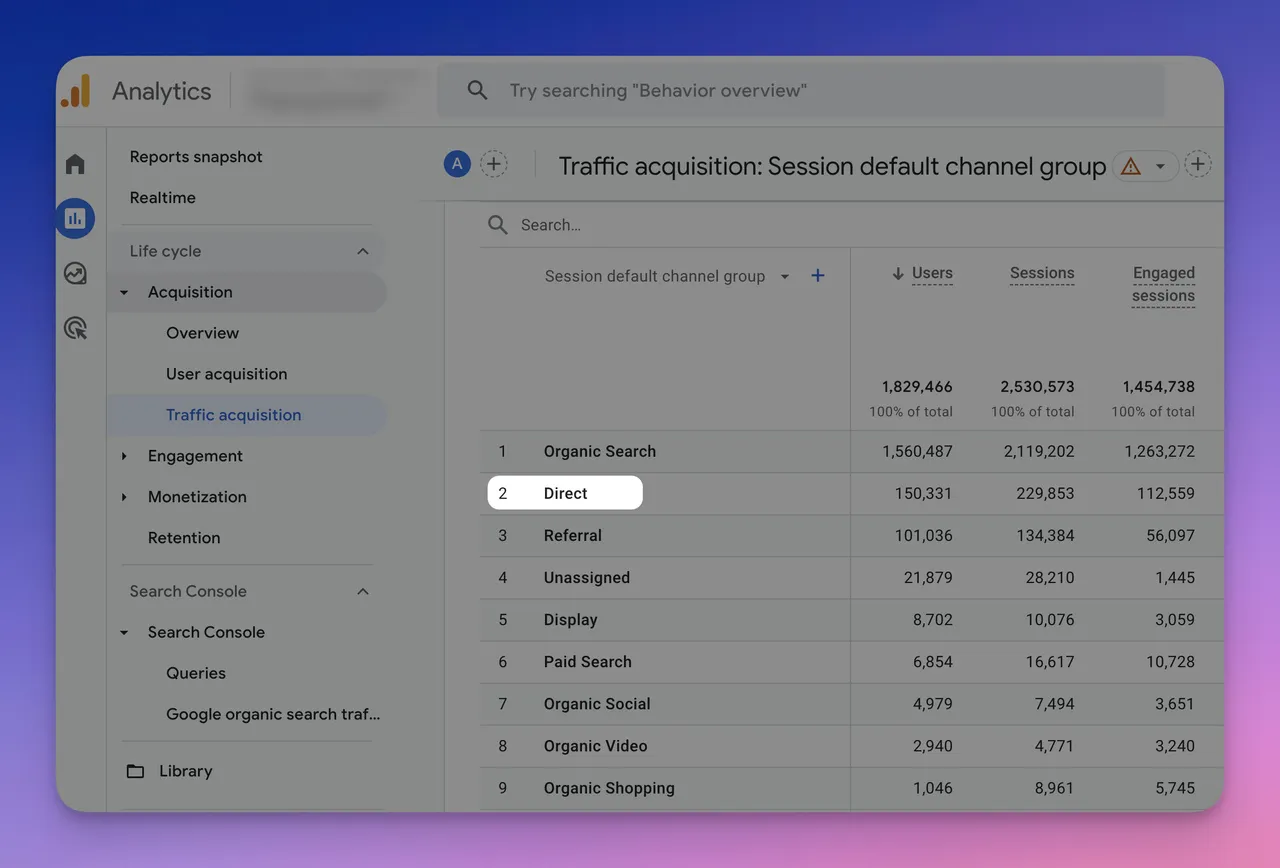Click dashed plus icon right of report title
This screenshot has width=1280, height=868.
click(1198, 165)
